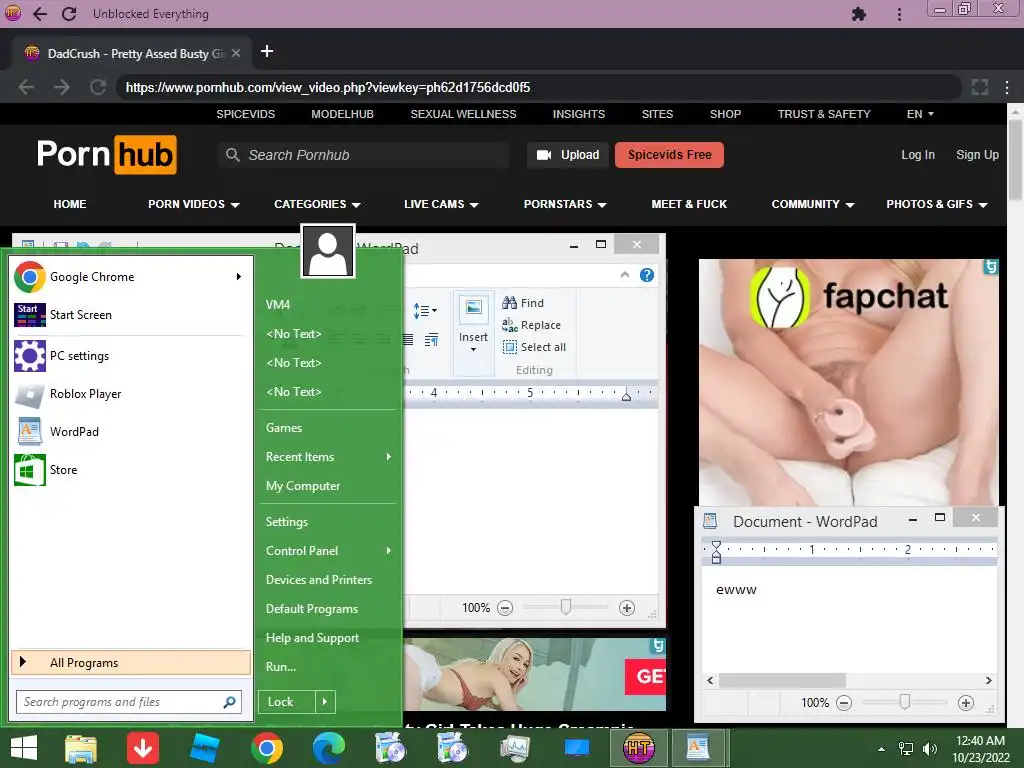Click the volume speaker icon in the system tray

pos(929,748)
